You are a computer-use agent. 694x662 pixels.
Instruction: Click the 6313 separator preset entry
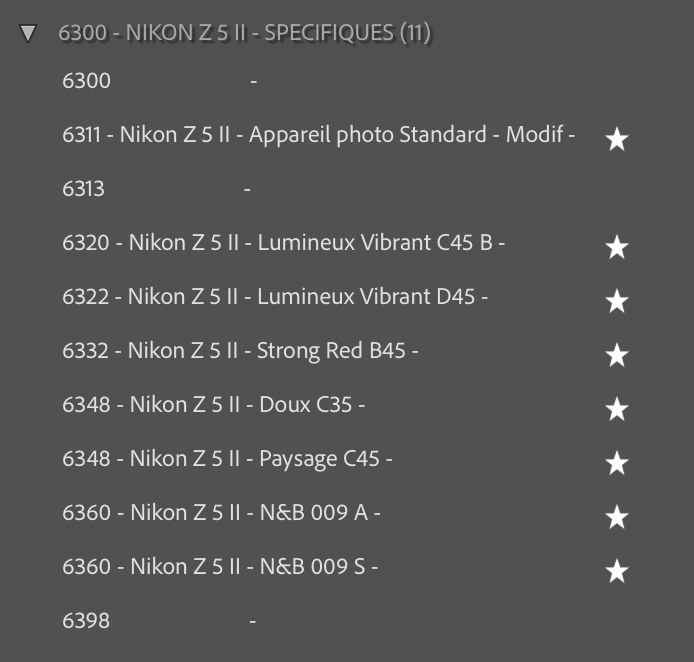pyautogui.click(x=84, y=189)
